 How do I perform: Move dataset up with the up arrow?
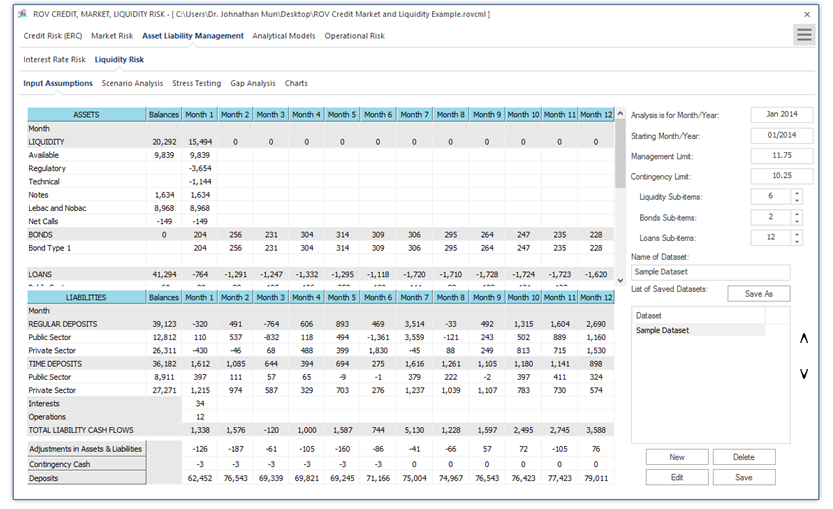pyautogui.click(x=804, y=338)
